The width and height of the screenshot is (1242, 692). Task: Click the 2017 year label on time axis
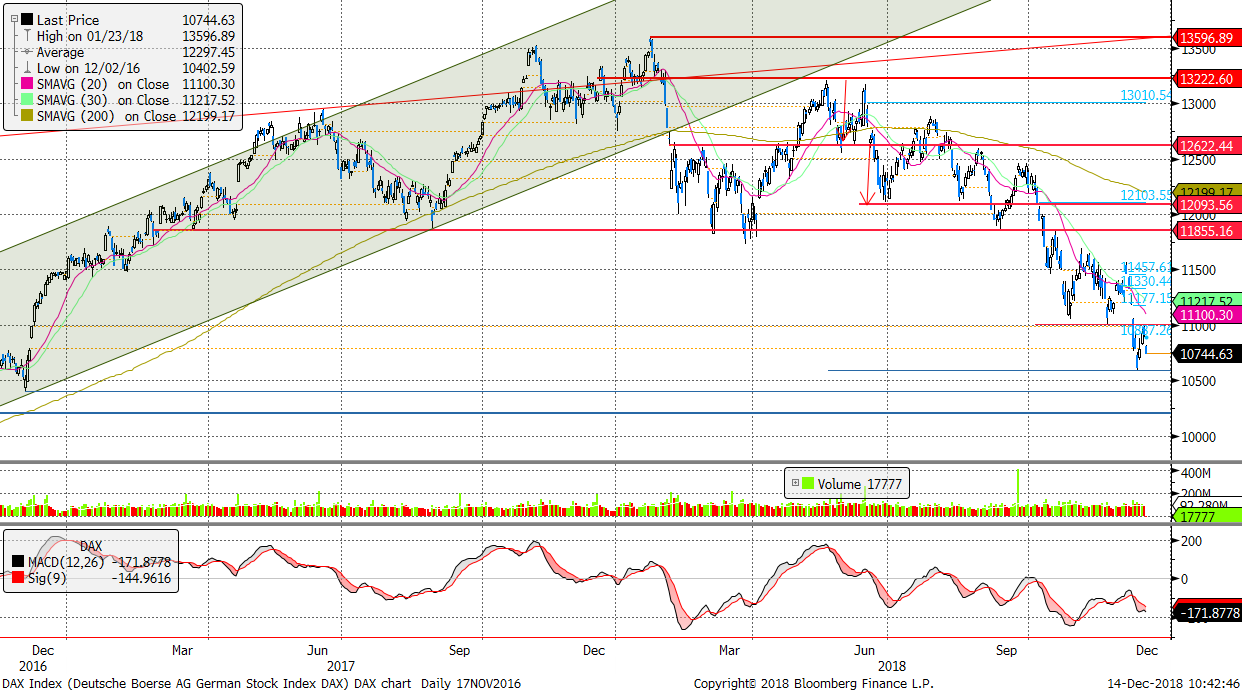341,665
